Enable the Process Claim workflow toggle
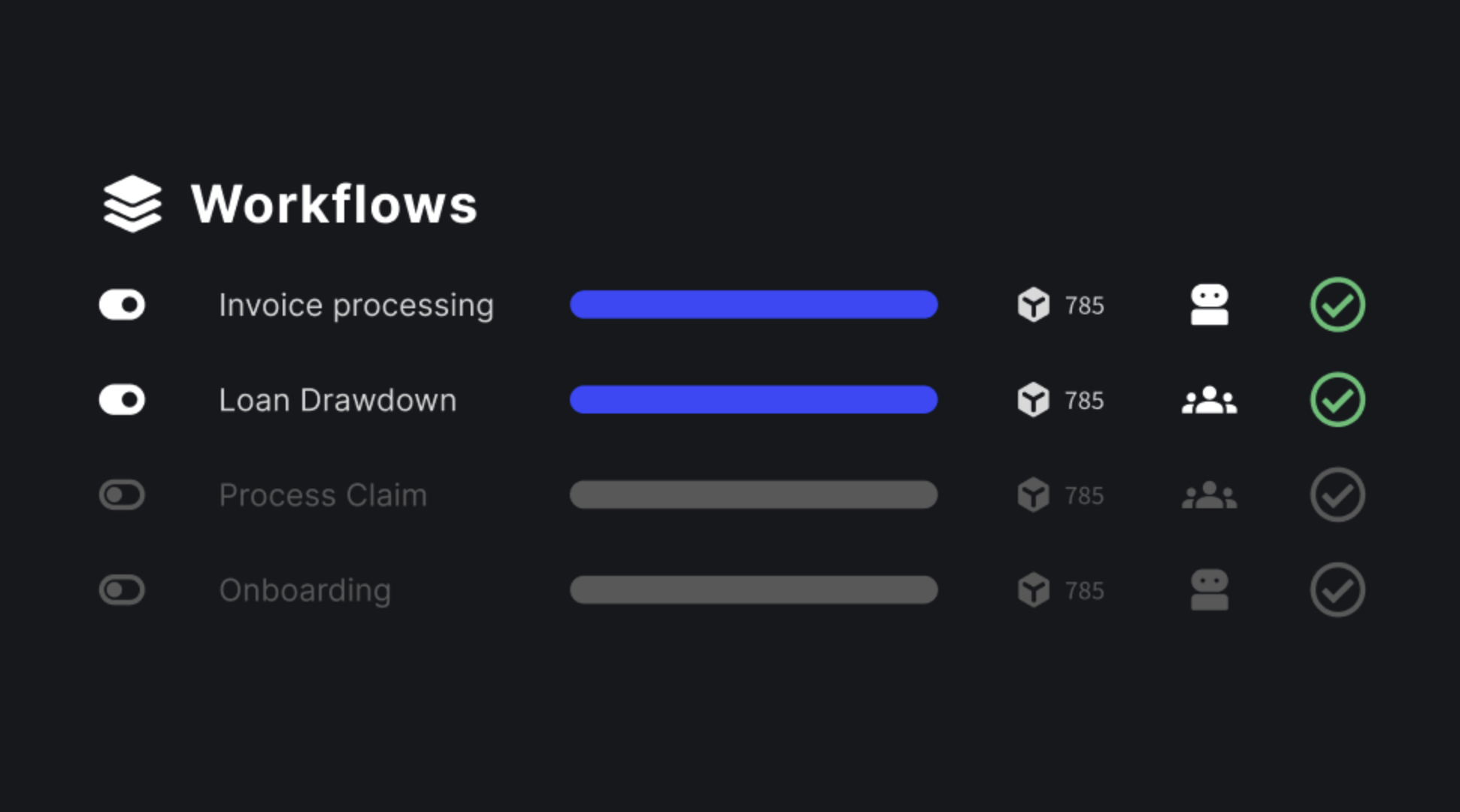The width and height of the screenshot is (1460, 812). pyautogui.click(x=122, y=495)
